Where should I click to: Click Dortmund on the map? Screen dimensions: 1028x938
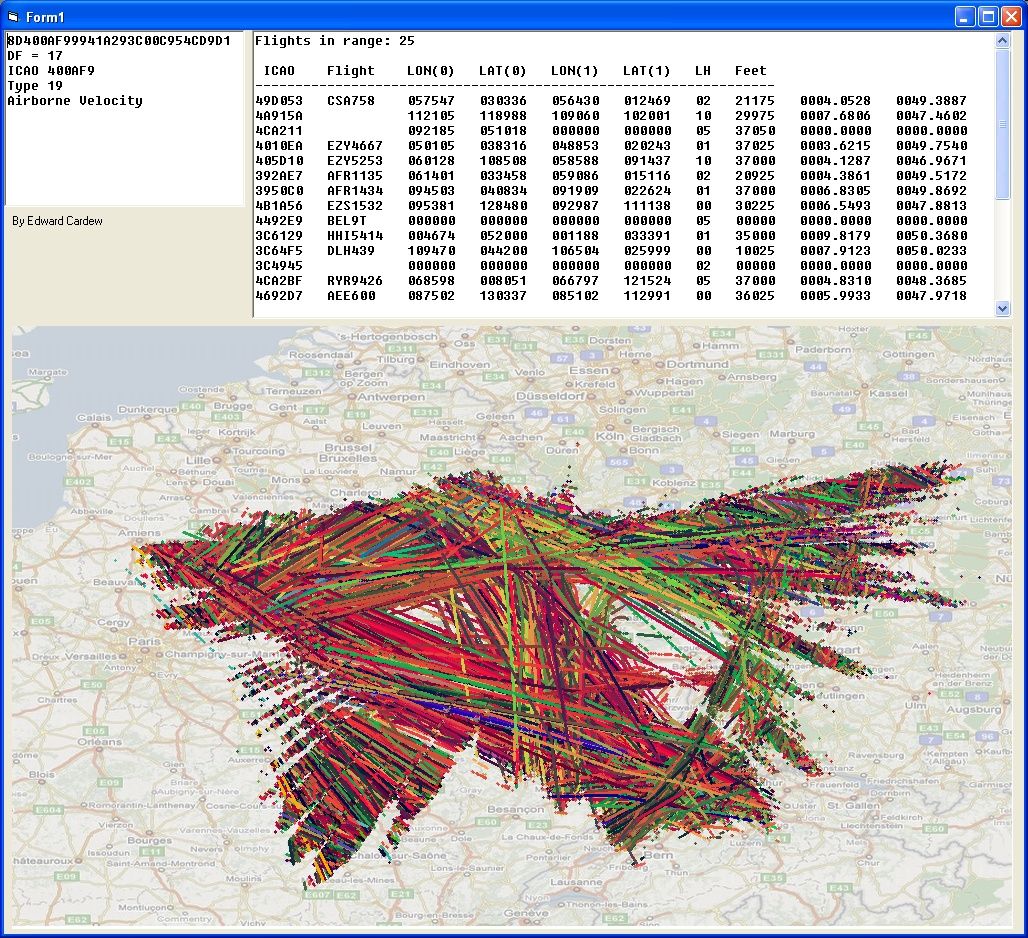[x=698, y=364]
